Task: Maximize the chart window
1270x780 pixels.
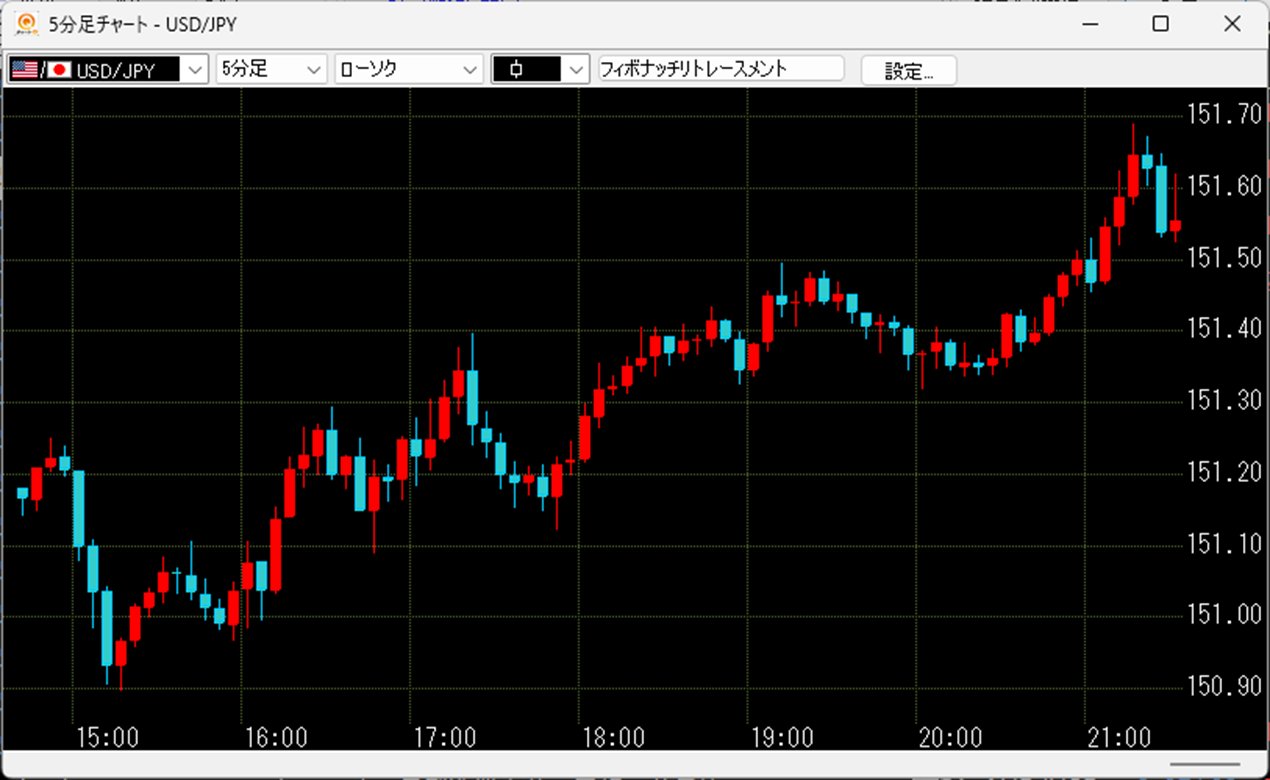Action: (x=1160, y=24)
